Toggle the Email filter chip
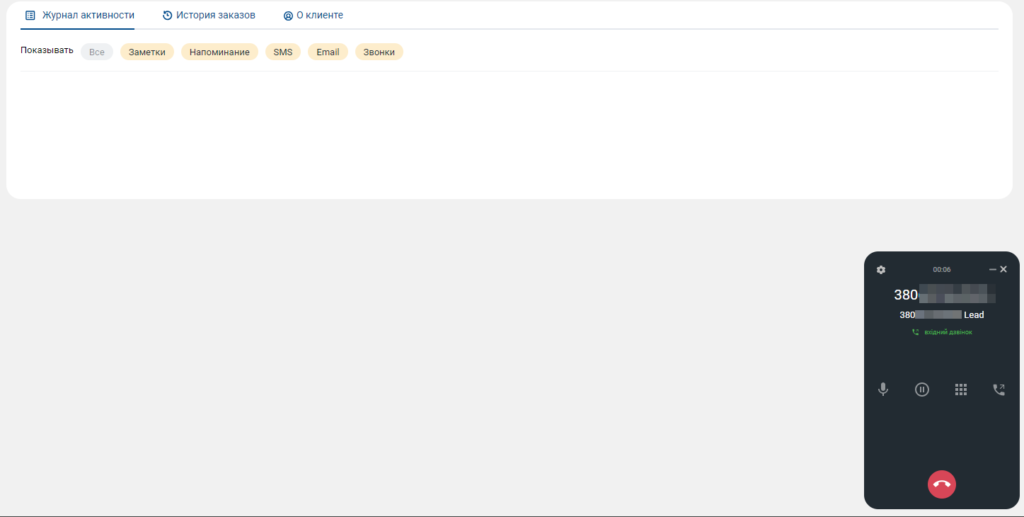This screenshot has width=1024, height=517. pyautogui.click(x=328, y=52)
